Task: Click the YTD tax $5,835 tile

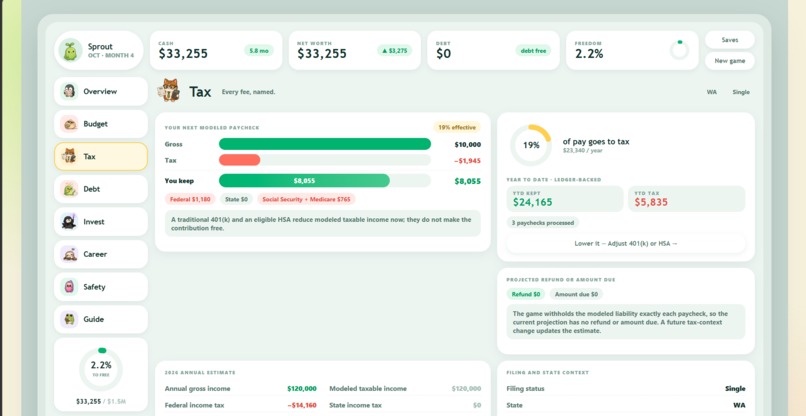Action: [687, 198]
